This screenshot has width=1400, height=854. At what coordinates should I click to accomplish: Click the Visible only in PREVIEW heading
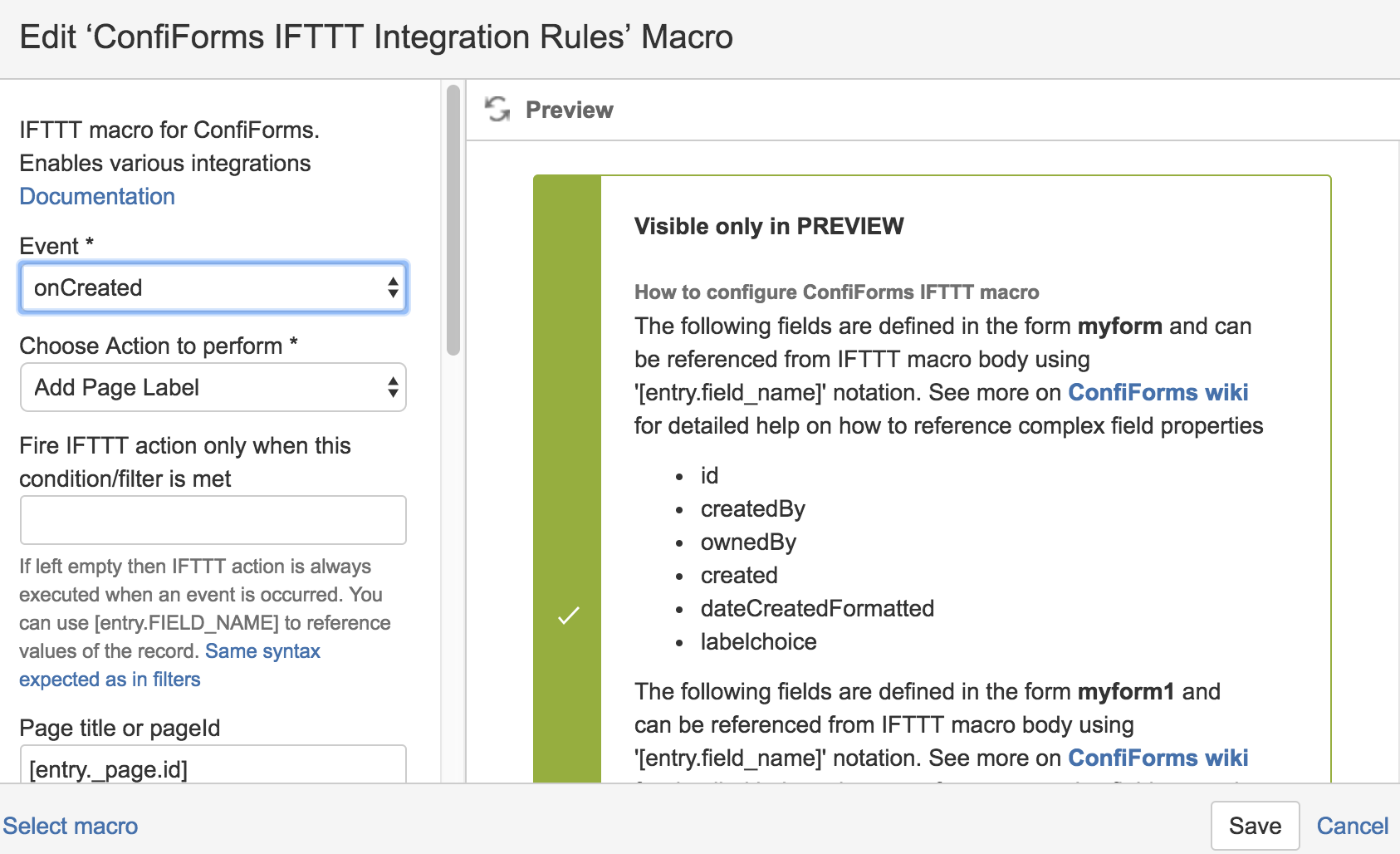(769, 226)
